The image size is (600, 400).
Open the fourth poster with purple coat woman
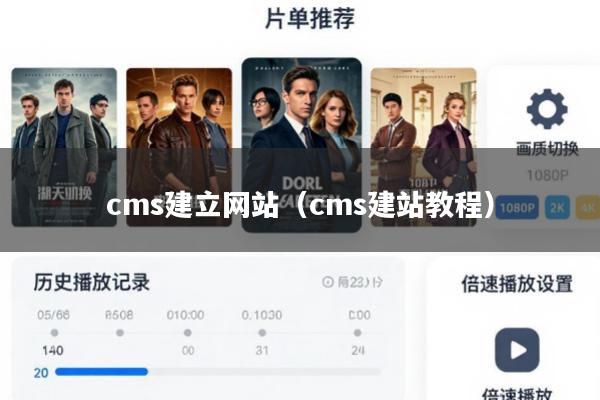[424, 147]
